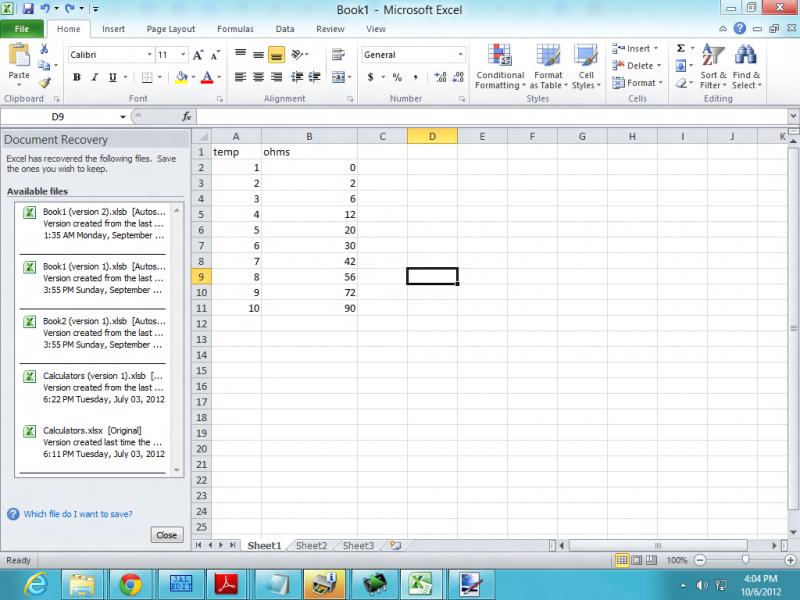Click the Insert Function fx icon

click(187, 117)
